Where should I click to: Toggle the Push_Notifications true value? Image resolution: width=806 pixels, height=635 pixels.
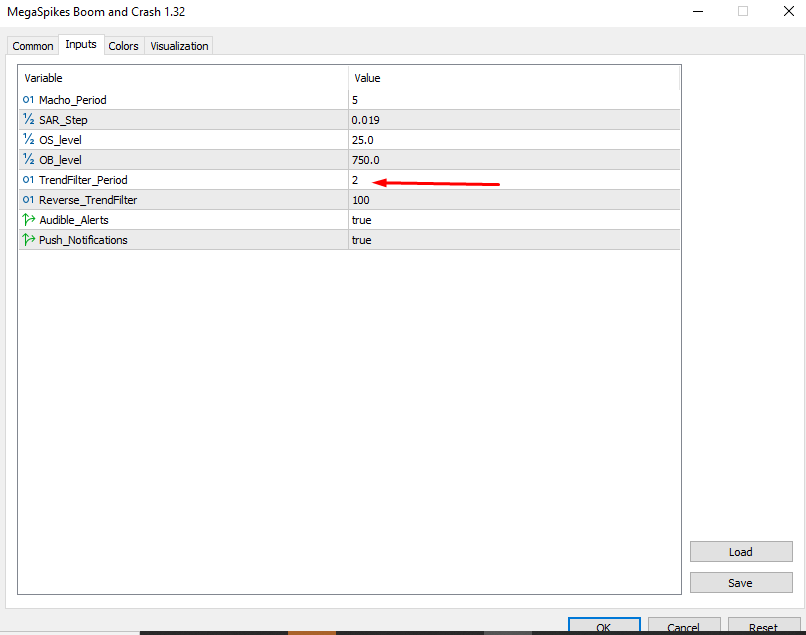[514, 240]
